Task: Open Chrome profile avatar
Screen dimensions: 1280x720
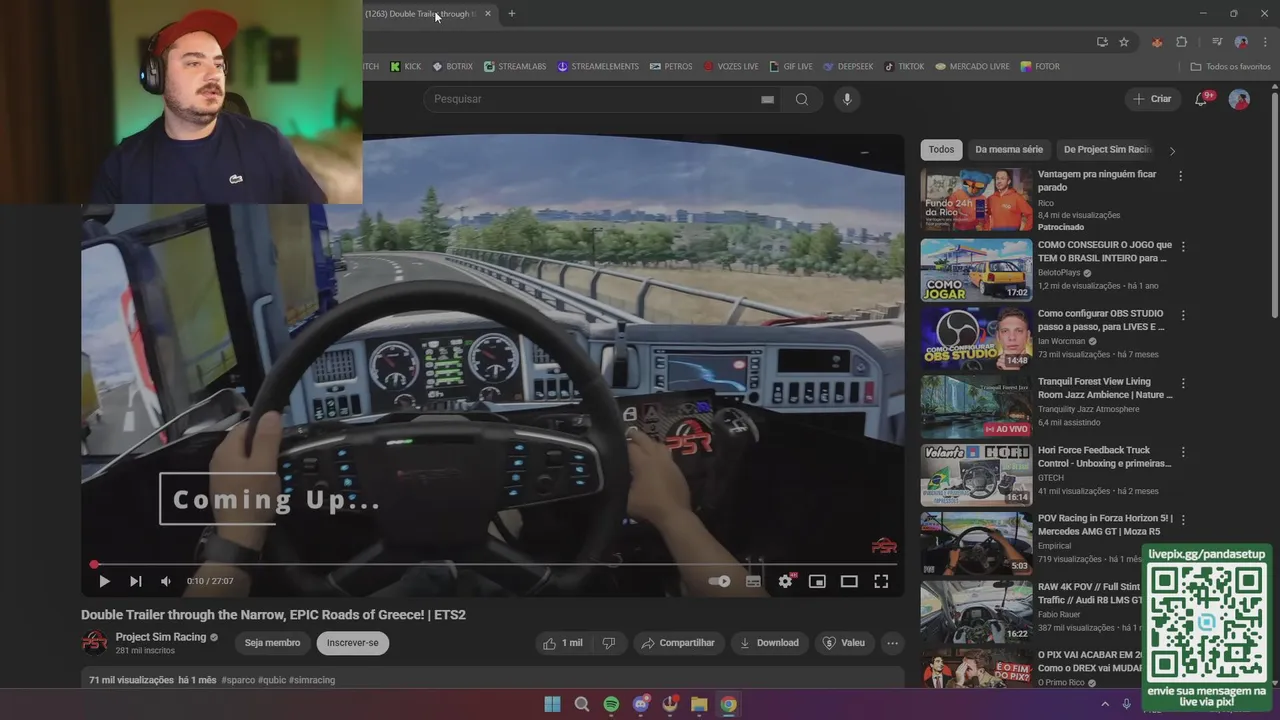Action: click(x=1241, y=42)
